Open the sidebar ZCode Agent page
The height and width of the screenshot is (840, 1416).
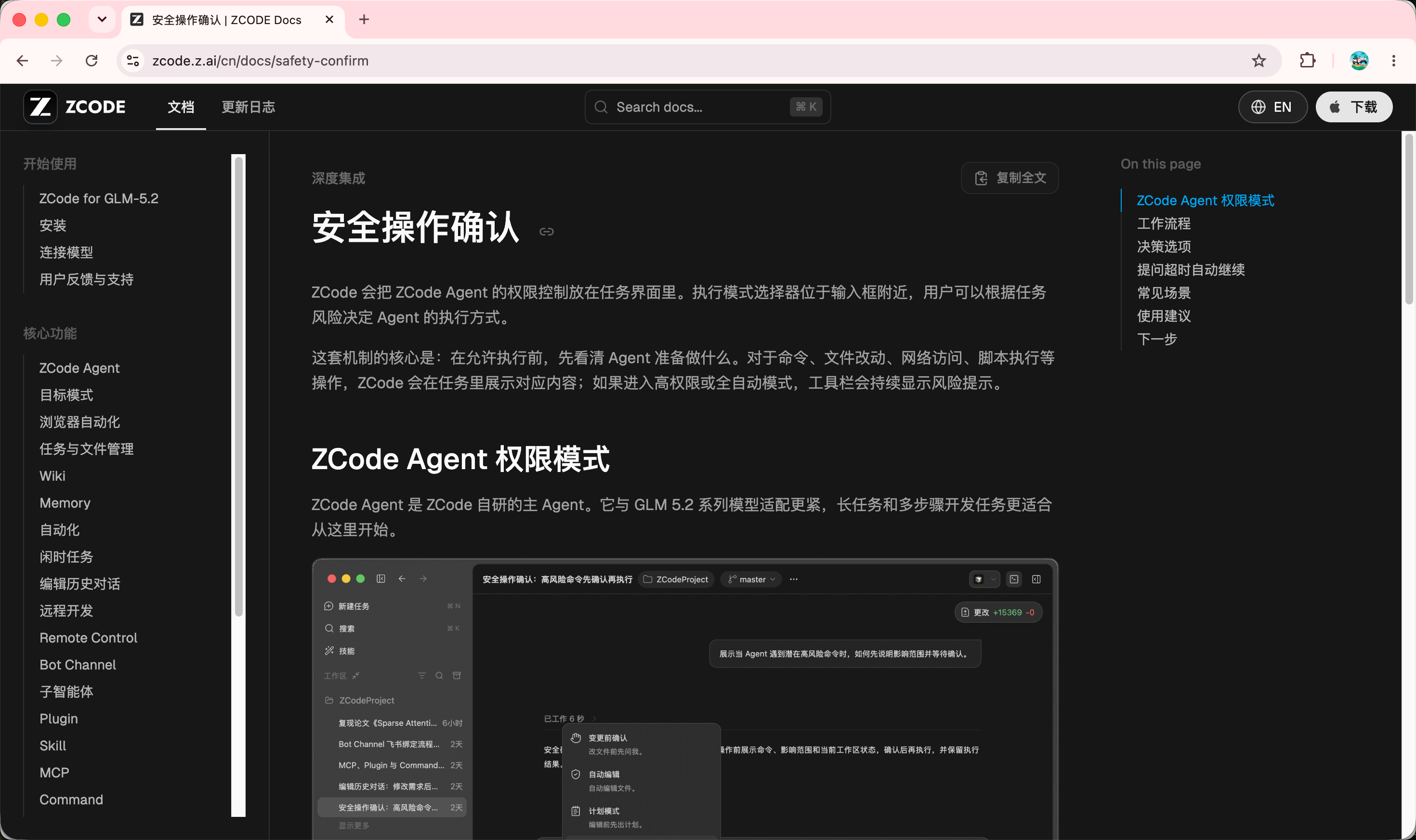[80, 368]
